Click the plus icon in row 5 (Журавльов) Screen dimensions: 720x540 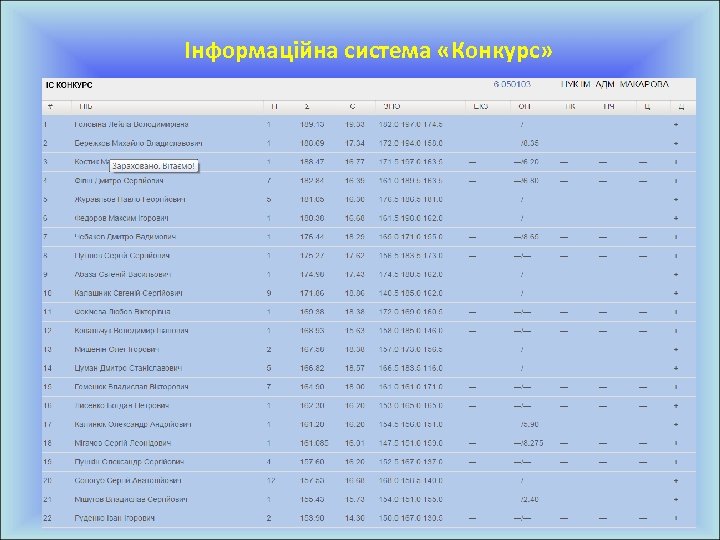pyautogui.click(x=676, y=200)
